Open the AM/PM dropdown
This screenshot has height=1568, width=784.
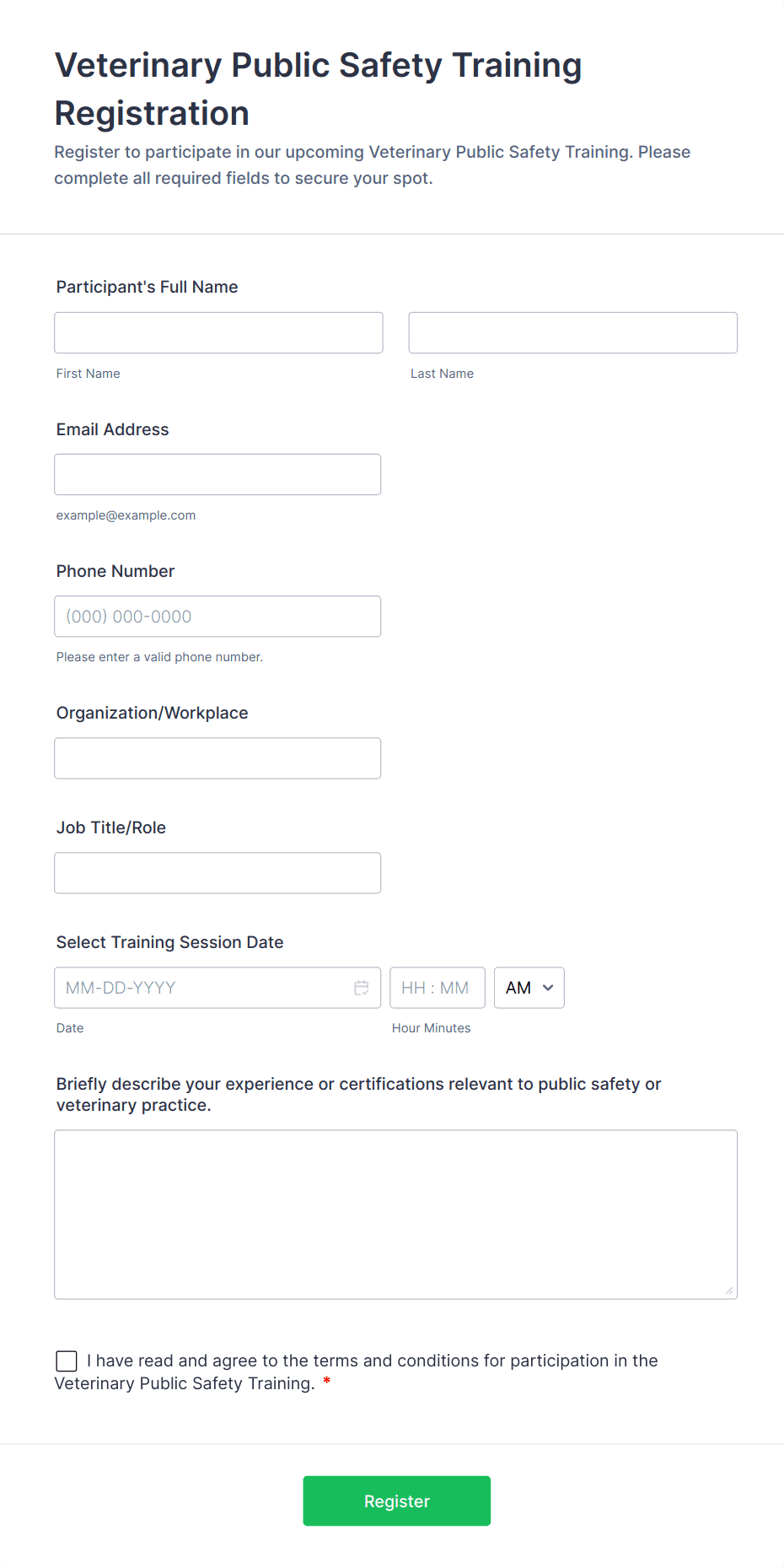529,988
